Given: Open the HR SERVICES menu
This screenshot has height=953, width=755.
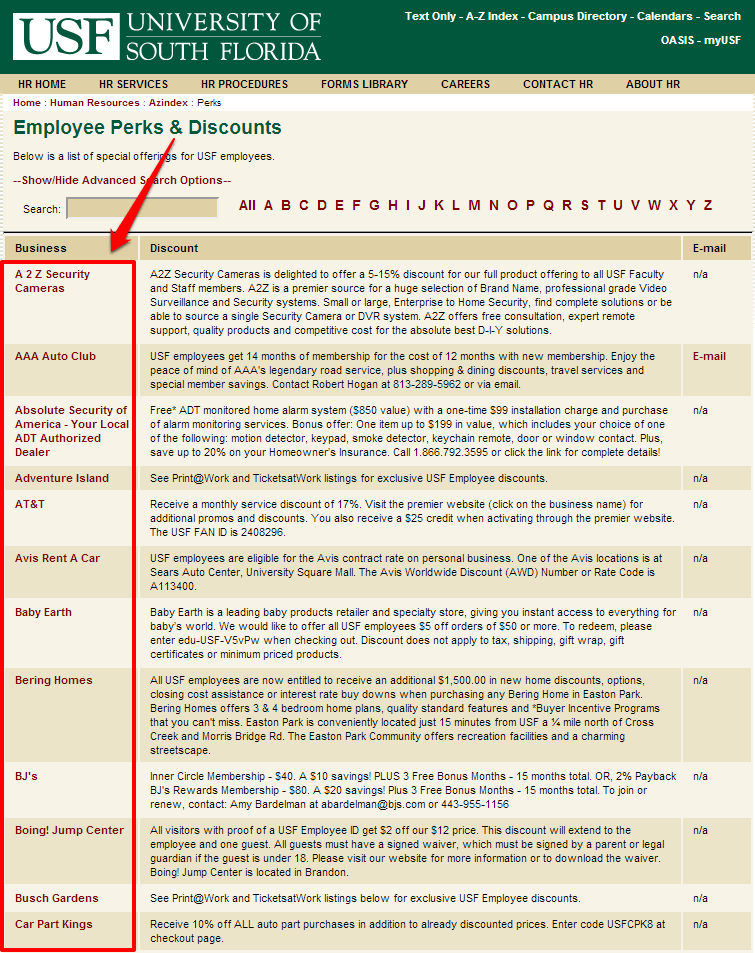Looking at the screenshot, I should coord(134,84).
